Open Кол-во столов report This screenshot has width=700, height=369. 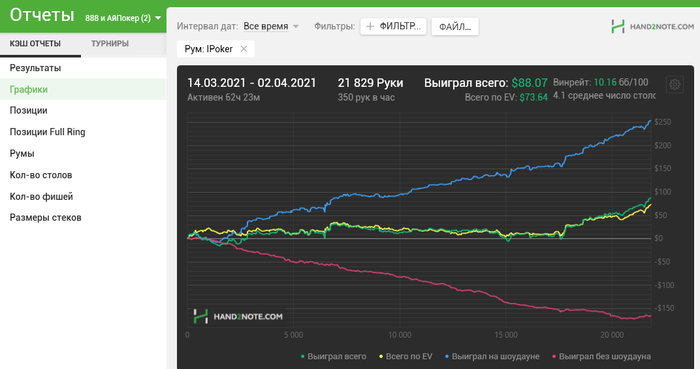tap(83, 175)
